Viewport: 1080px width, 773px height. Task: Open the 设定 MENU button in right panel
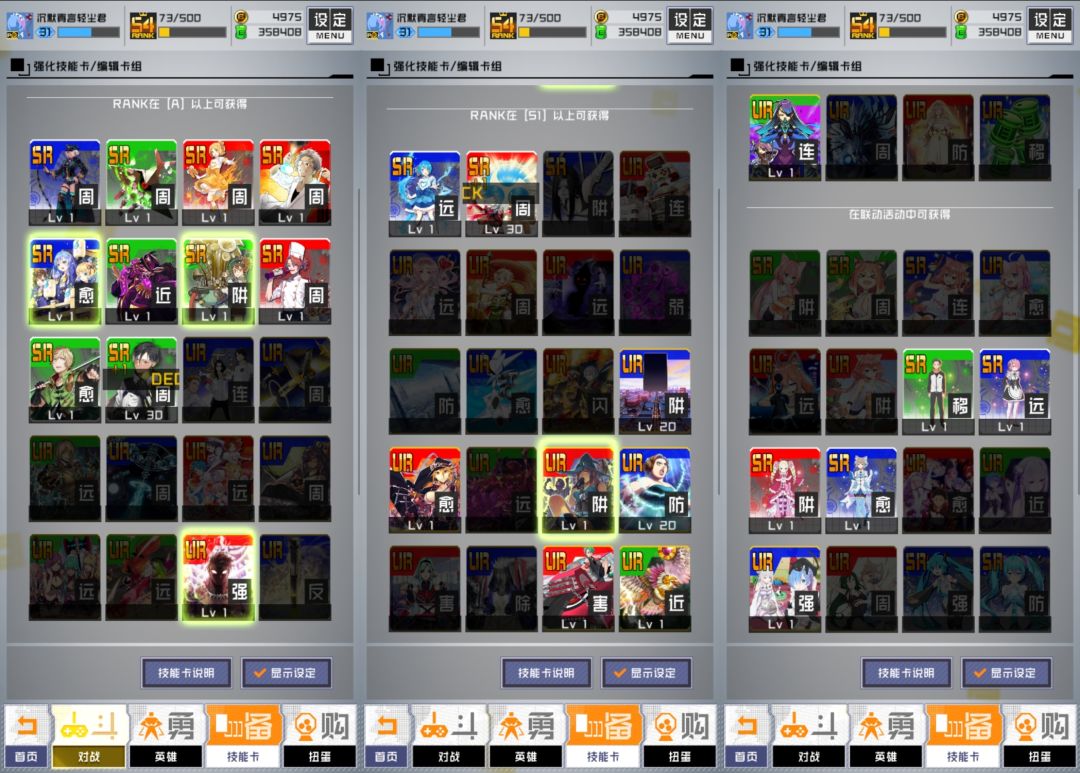coord(1050,26)
